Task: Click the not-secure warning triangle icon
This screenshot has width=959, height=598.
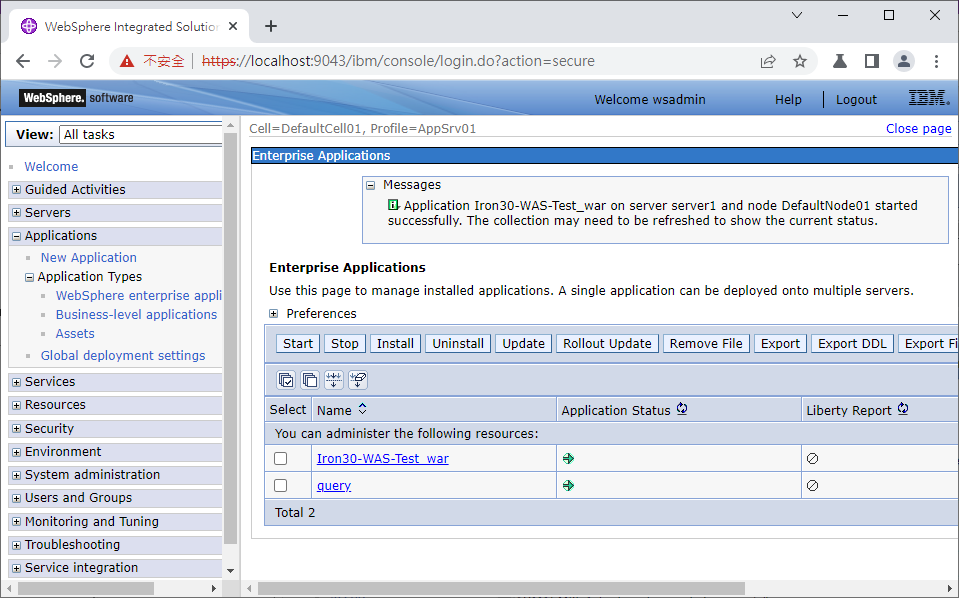Action: pos(127,61)
